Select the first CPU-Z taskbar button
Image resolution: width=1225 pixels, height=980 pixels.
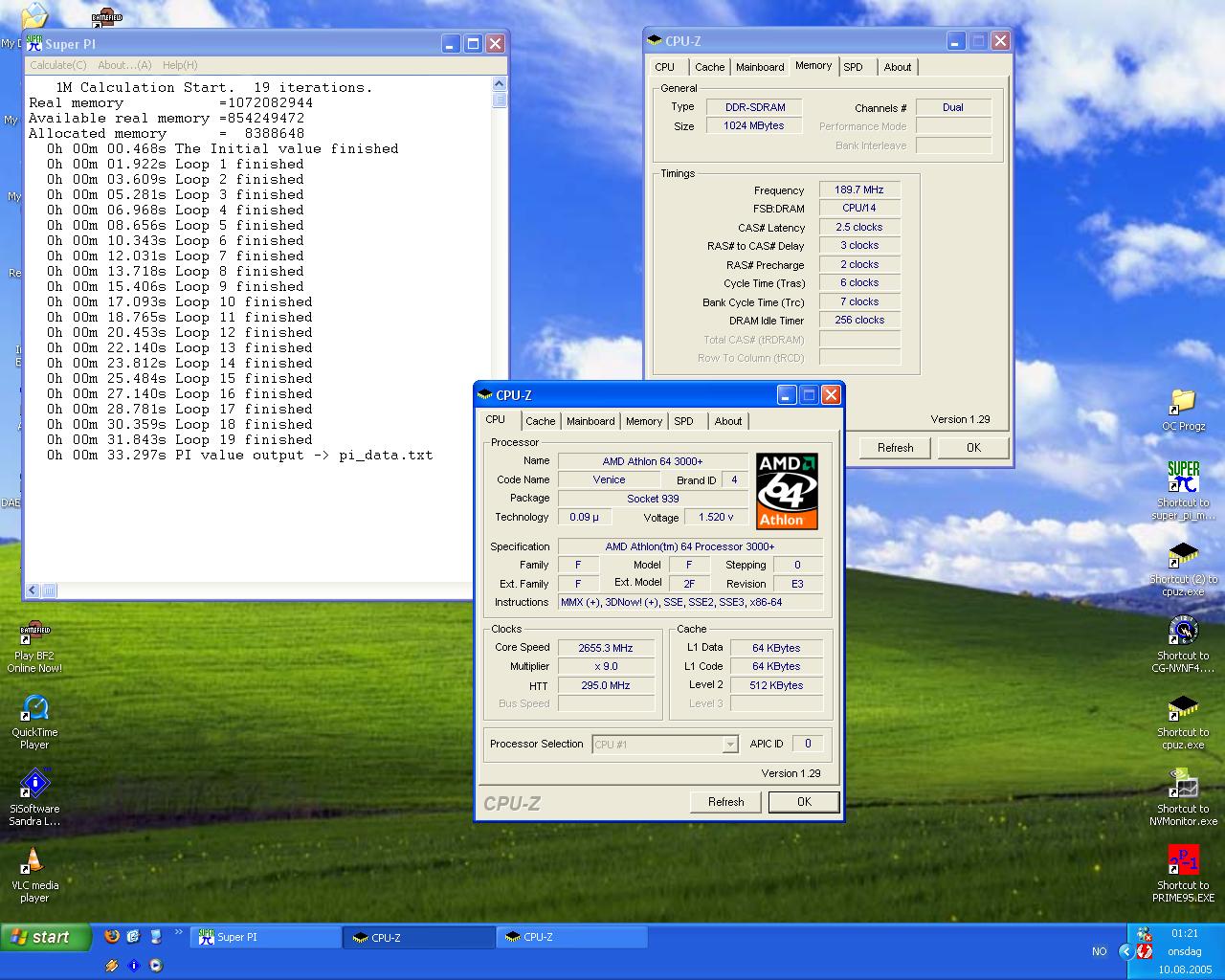point(419,937)
